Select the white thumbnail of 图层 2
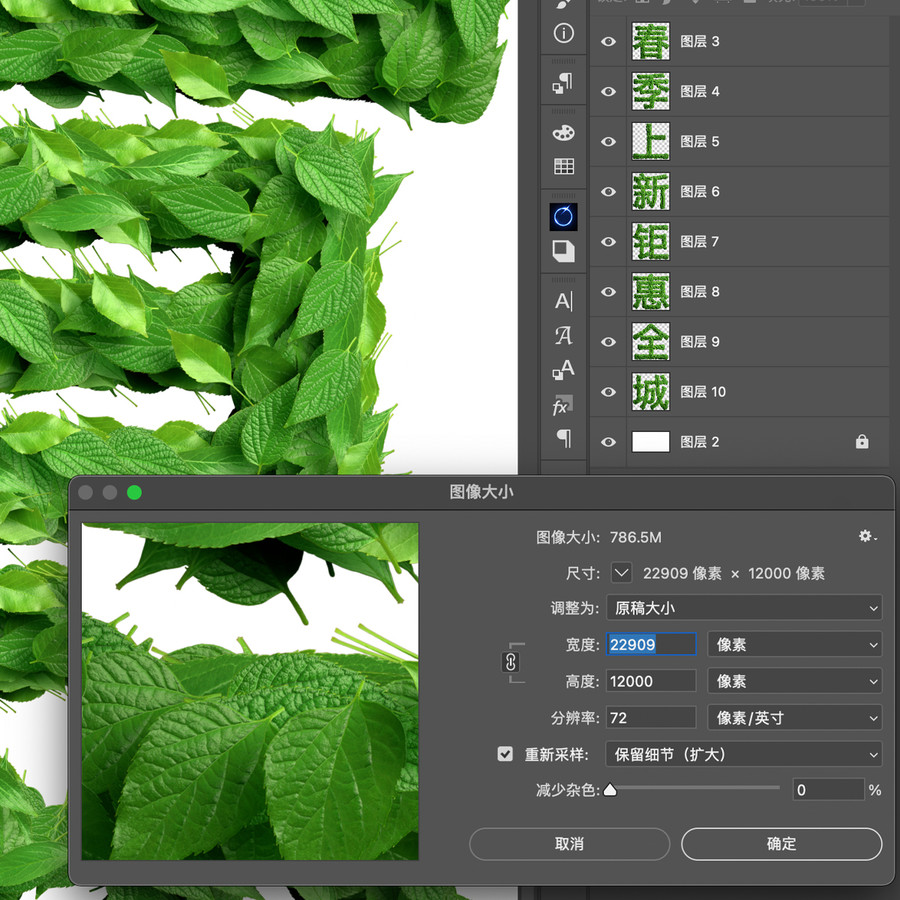900x900 pixels. 650,441
